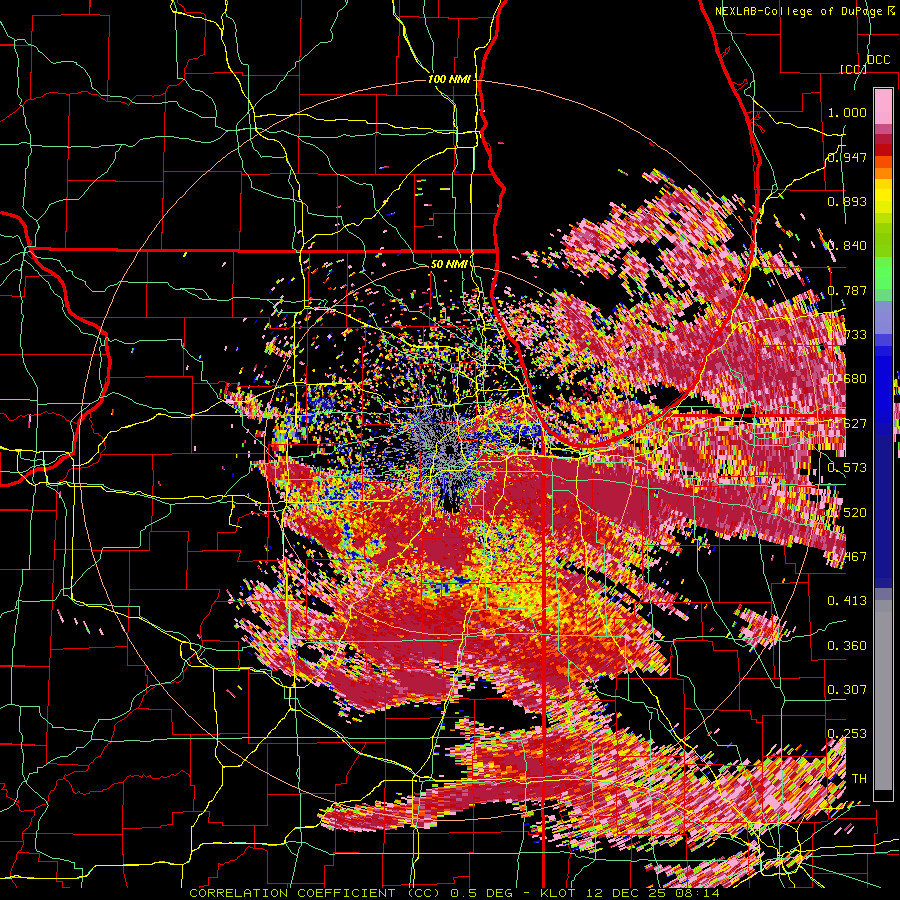The width and height of the screenshot is (900, 900).
Task: Click the 0.573 scale value
Action: [x=847, y=468]
